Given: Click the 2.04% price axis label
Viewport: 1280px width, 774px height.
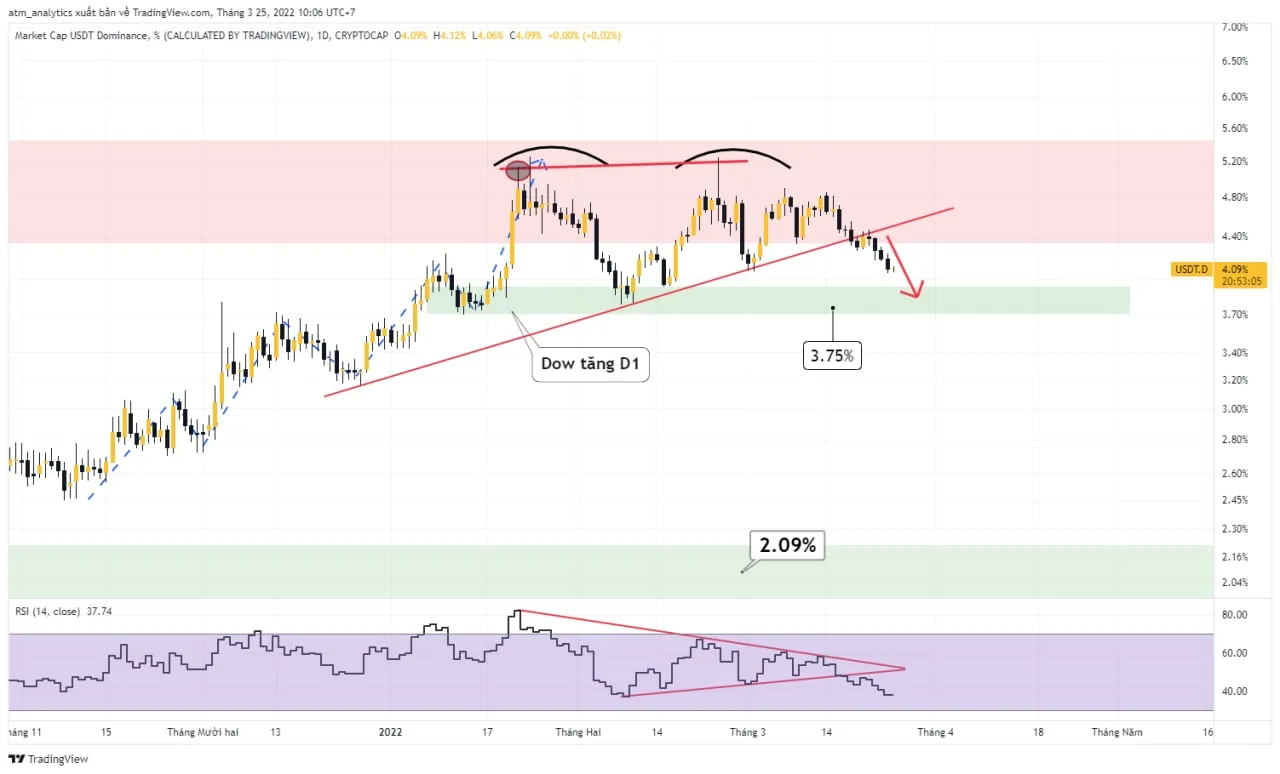Looking at the screenshot, I should [1235, 583].
